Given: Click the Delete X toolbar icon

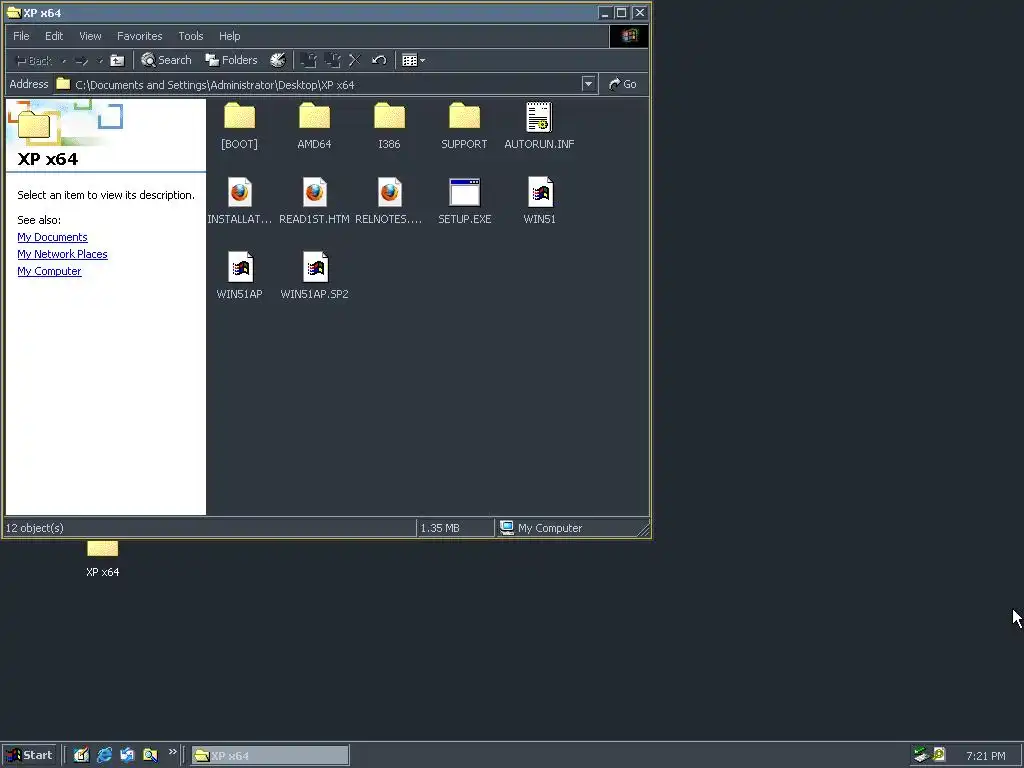Looking at the screenshot, I should click(355, 61).
